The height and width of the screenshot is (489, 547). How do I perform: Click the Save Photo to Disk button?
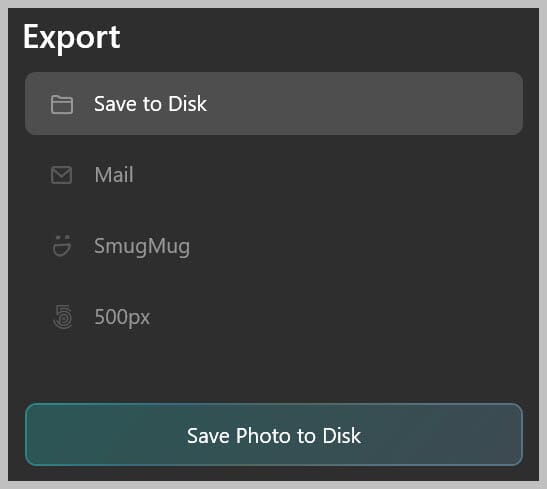[x=274, y=435]
